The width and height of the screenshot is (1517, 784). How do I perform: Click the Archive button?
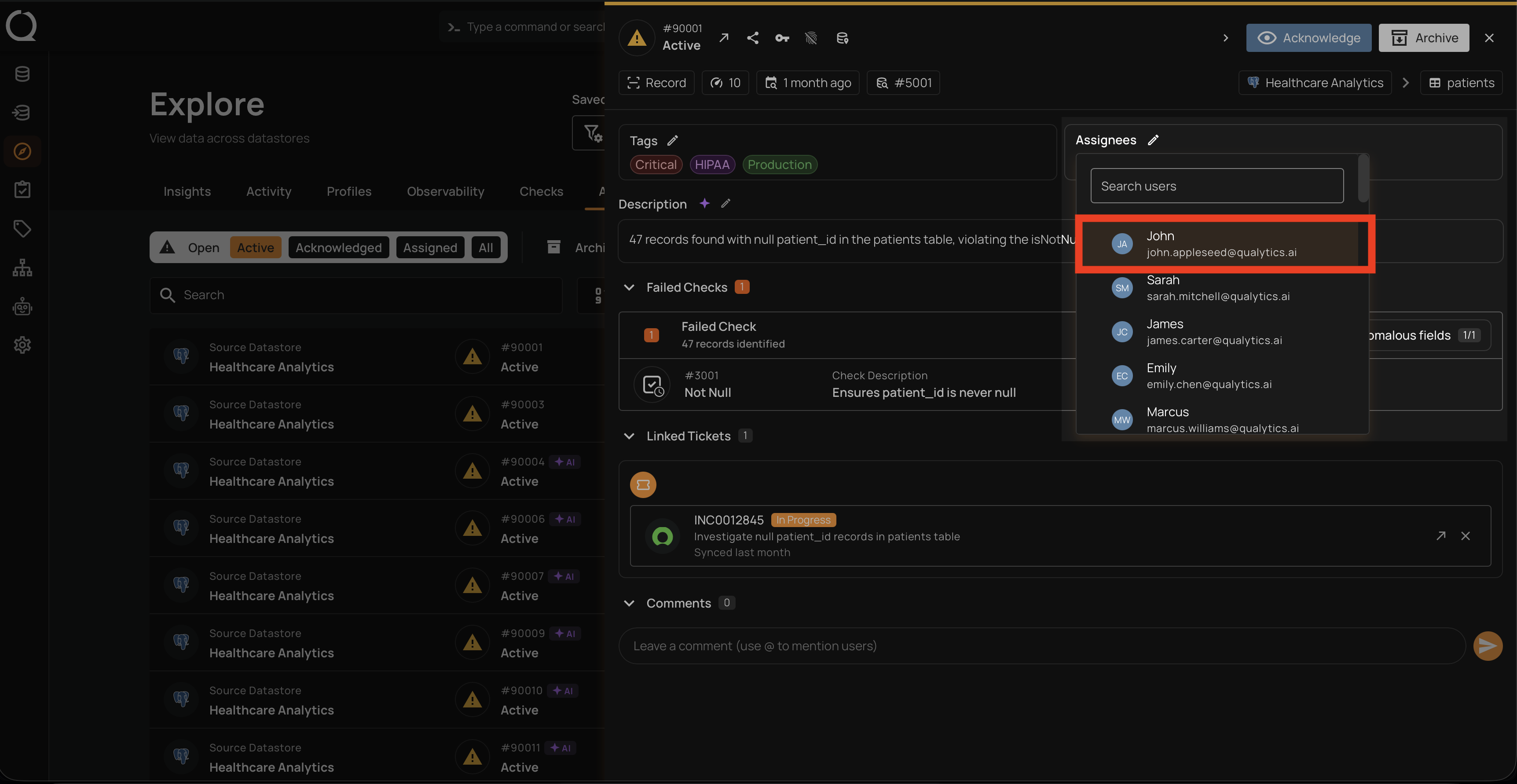tap(1423, 38)
